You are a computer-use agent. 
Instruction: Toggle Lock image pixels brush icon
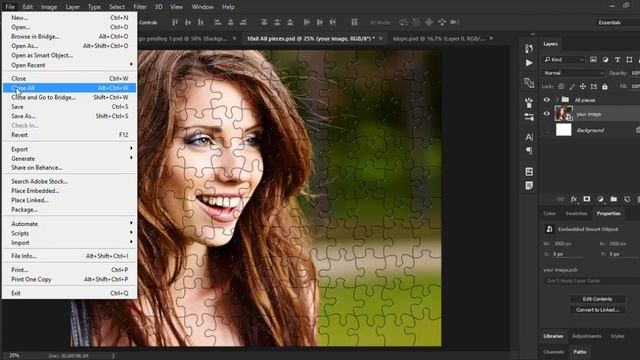point(572,87)
